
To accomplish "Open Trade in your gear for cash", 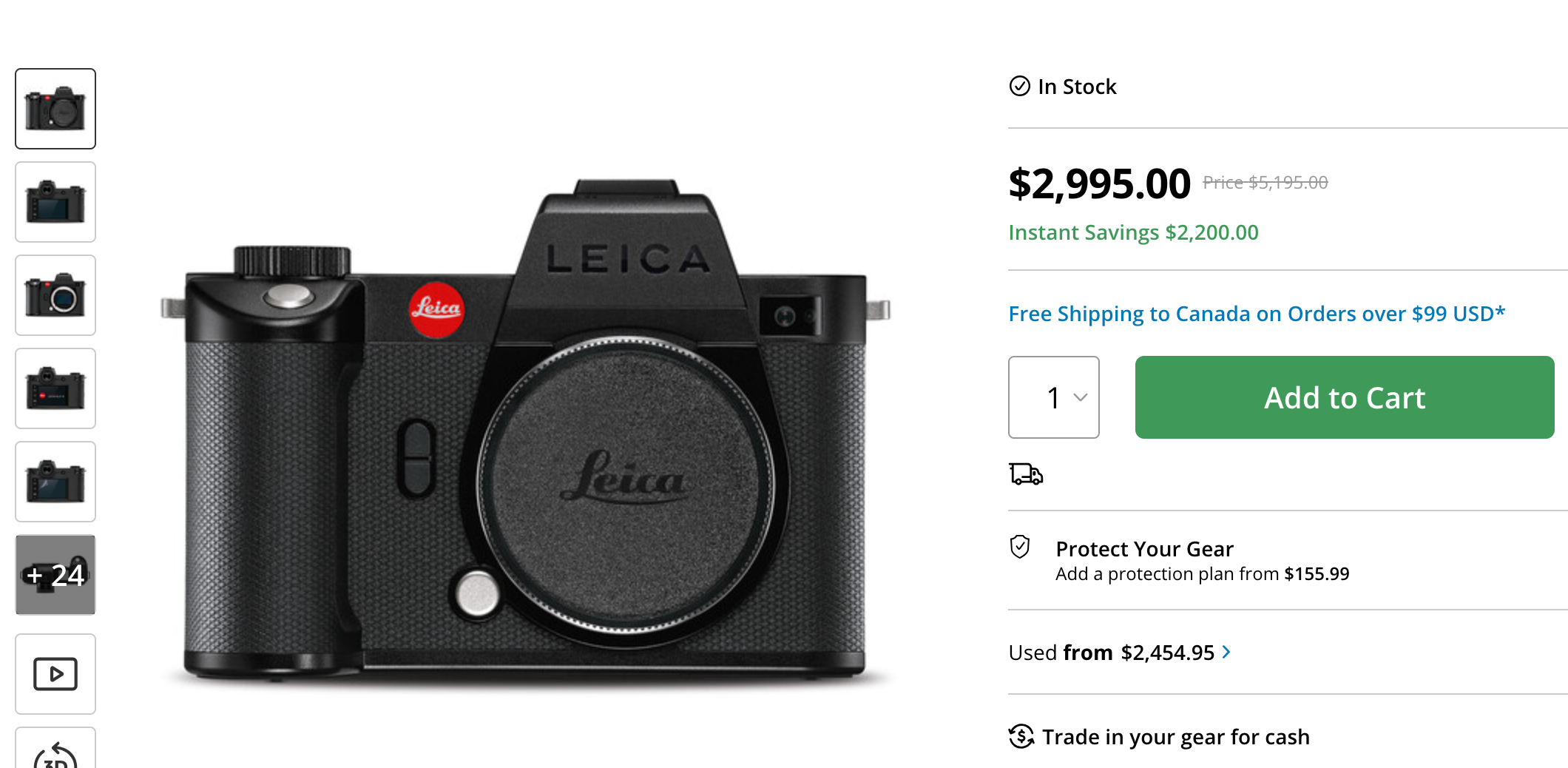I will [x=1175, y=737].
